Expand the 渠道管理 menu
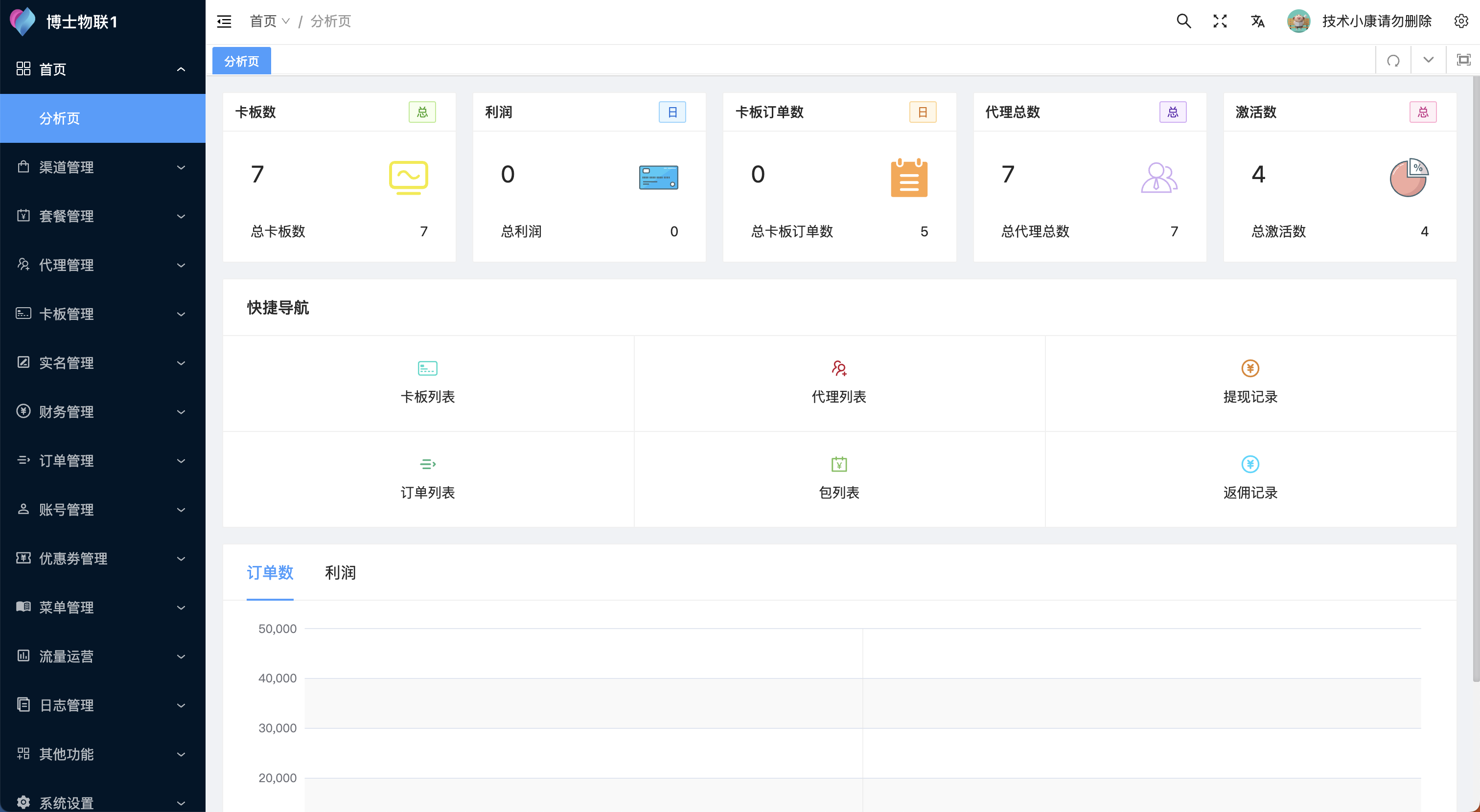The height and width of the screenshot is (812, 1480). click(x=103, y=167)
